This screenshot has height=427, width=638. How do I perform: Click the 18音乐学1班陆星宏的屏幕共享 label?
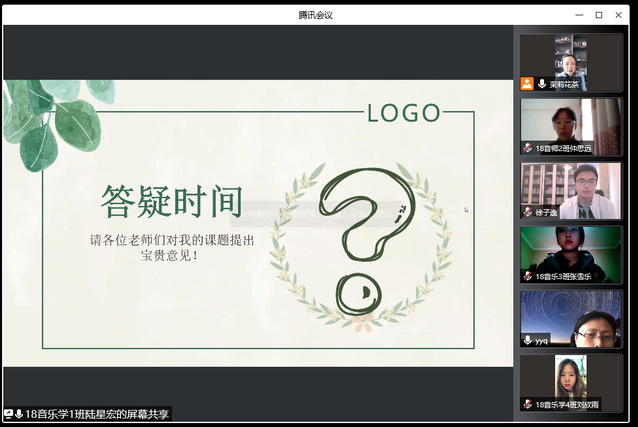pos(97,414)
